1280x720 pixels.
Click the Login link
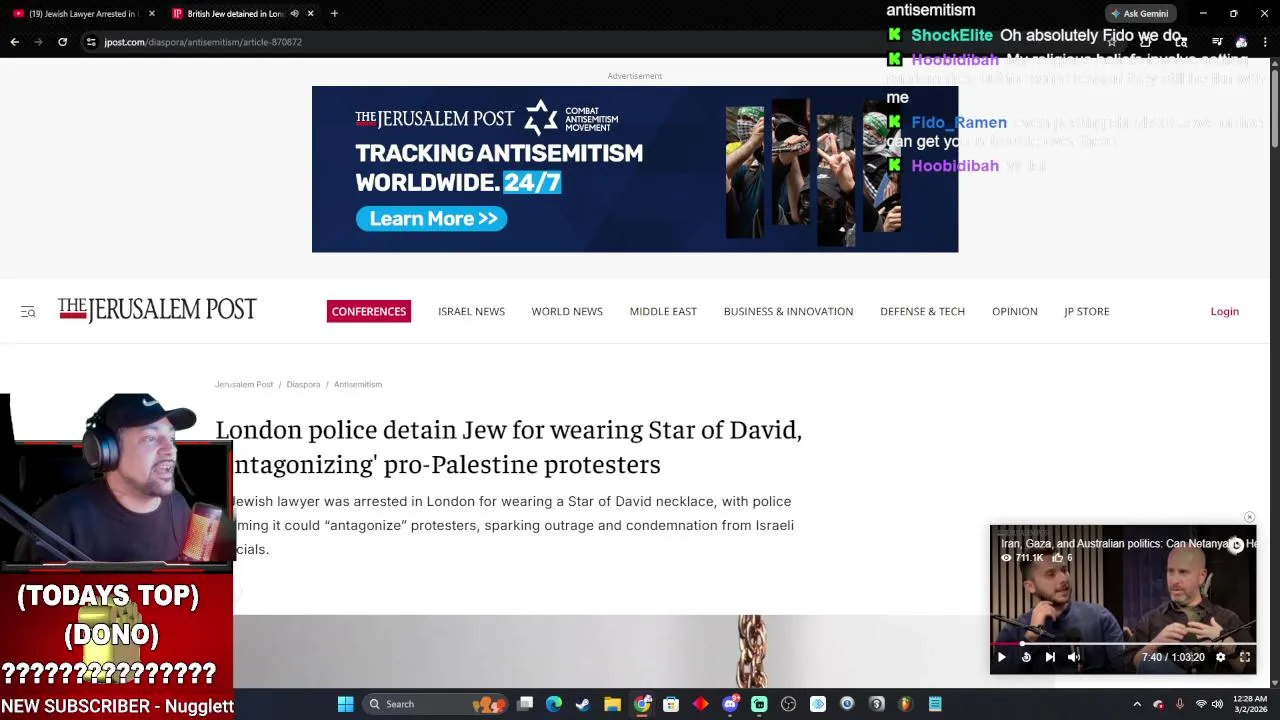coord(1224,311)
